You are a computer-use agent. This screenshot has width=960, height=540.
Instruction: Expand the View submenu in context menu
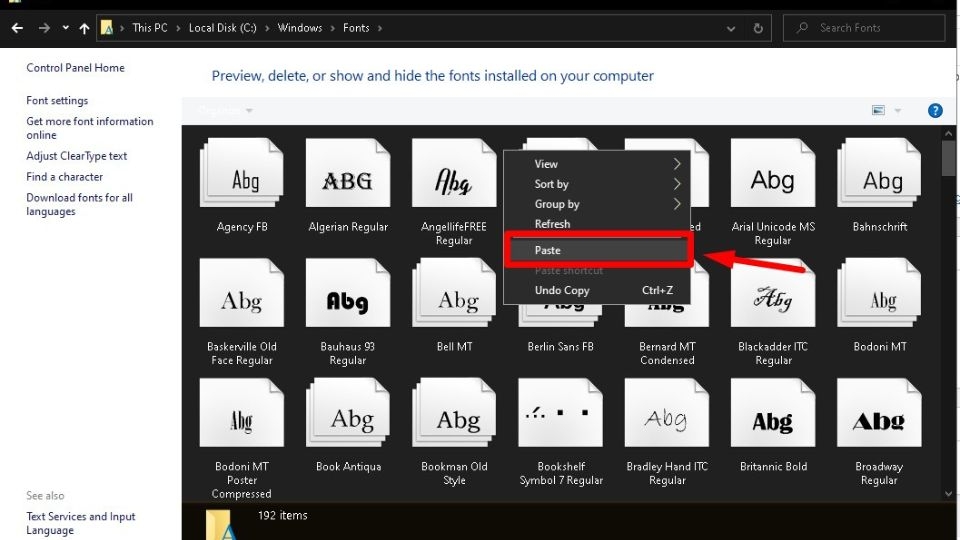[x=597, y=164]
